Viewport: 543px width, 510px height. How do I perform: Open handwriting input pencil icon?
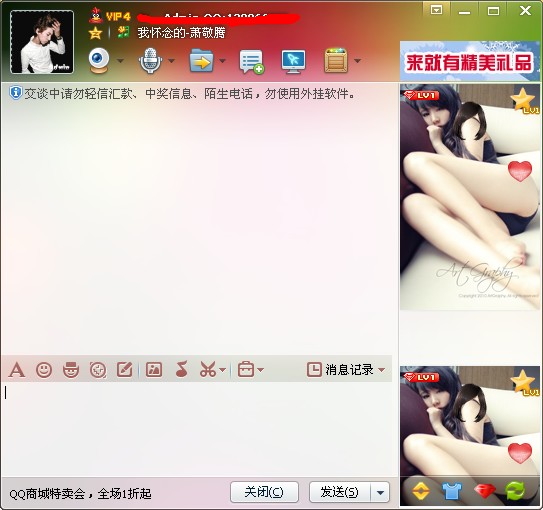click(125, 370)
